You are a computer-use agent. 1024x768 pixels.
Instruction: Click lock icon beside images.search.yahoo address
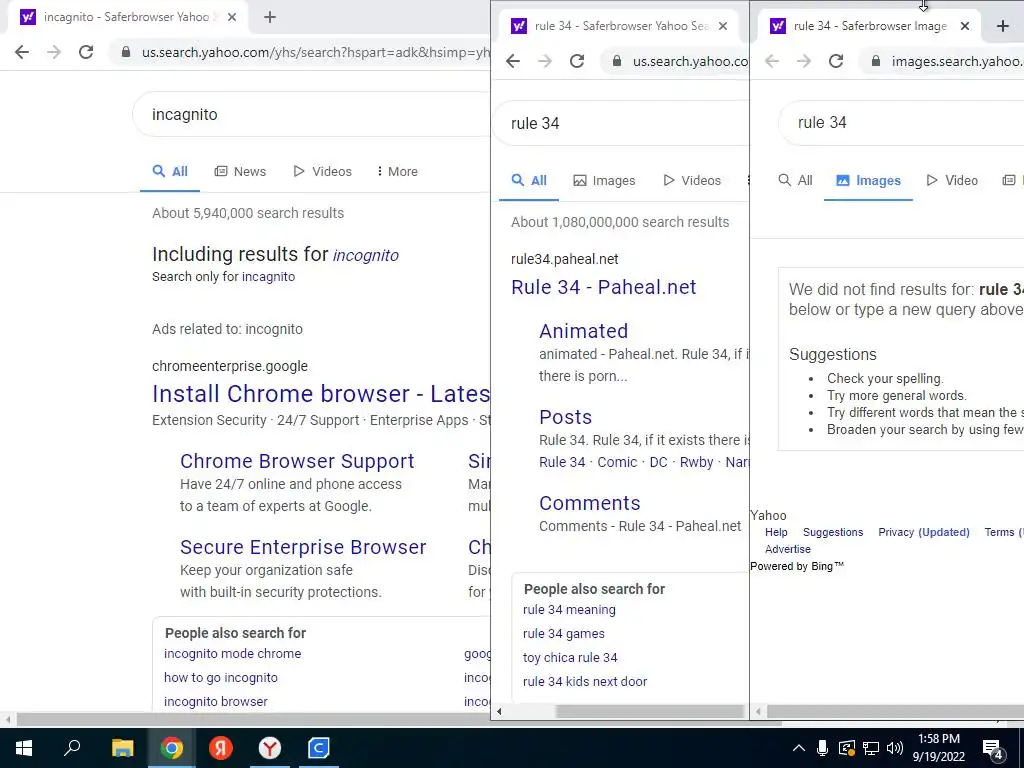(x=876, y=61)
